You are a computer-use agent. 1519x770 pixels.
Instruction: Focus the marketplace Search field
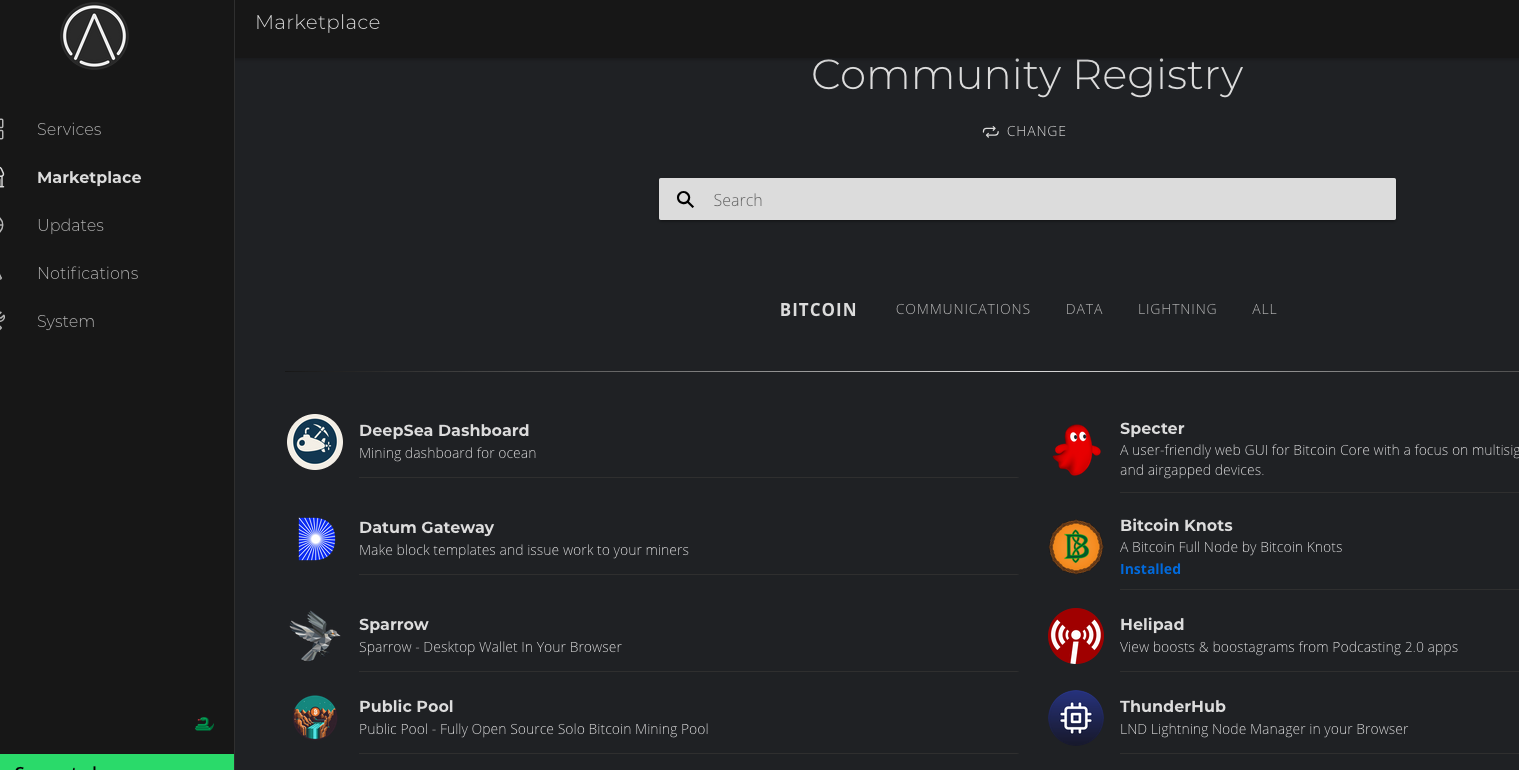tap(1027, 199)
